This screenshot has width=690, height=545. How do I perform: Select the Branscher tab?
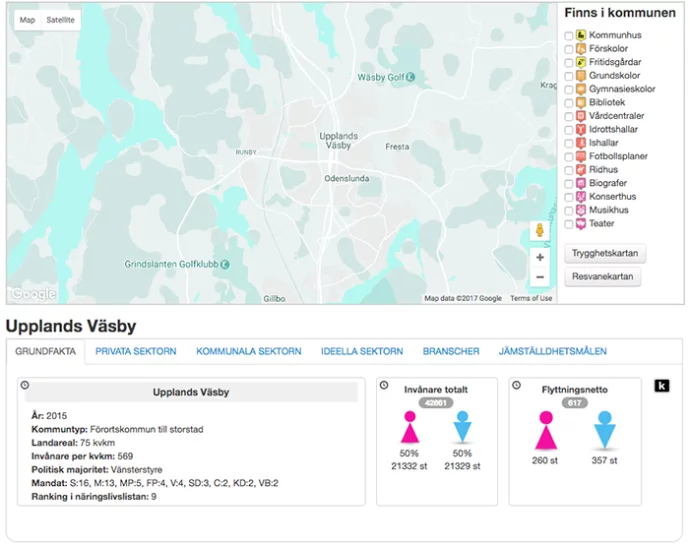click(451, 351)
